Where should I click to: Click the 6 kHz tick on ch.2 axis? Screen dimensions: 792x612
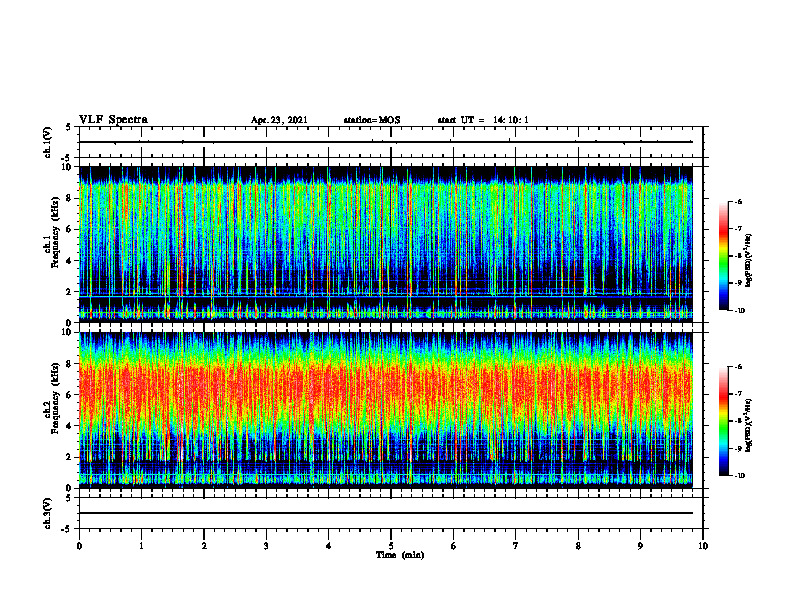70,395
